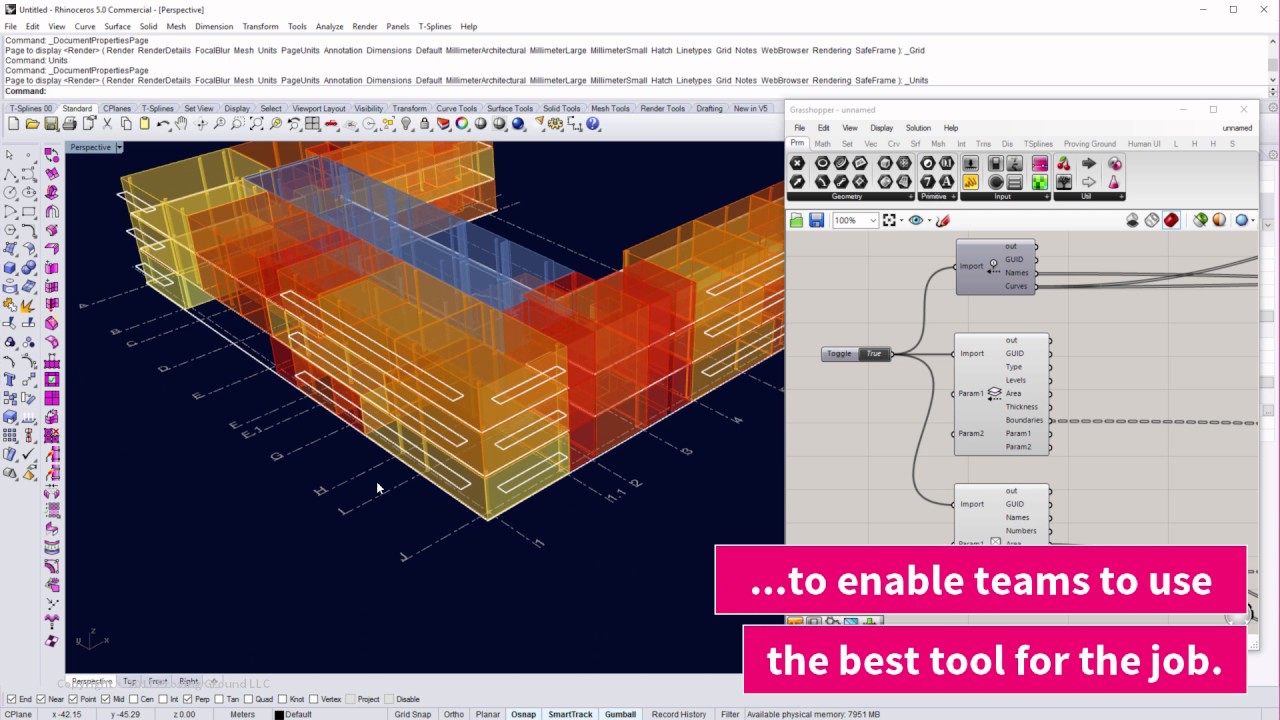Select the Pan tool in Rhino's toolbar
The height and width of the screenshot is (720, 1280).
[179, 125]
